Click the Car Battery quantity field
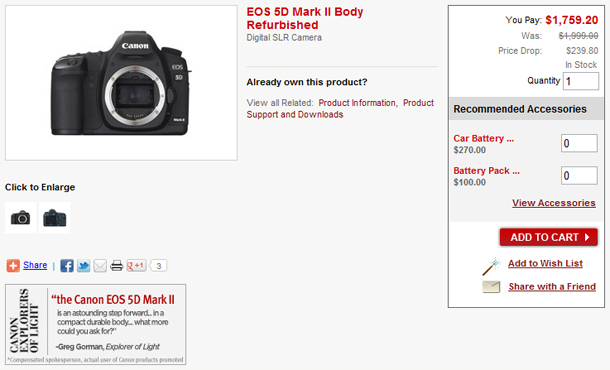Image resolution: width=610 pixels, height=370 pixels. (579, 143)
